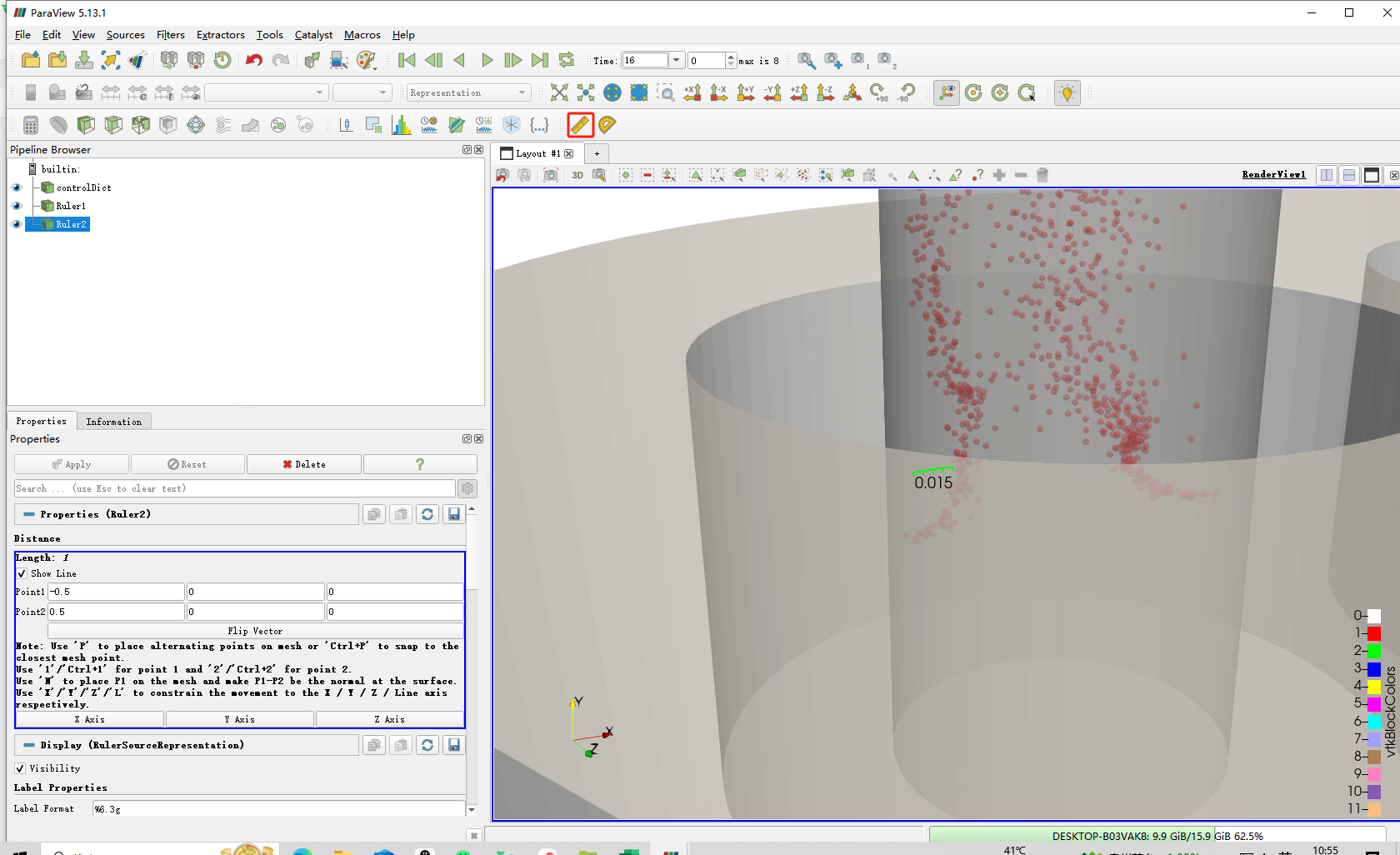Hide Ruler1 using its eye icon
Screen dimensions: 1400x855
coord(17,206)
